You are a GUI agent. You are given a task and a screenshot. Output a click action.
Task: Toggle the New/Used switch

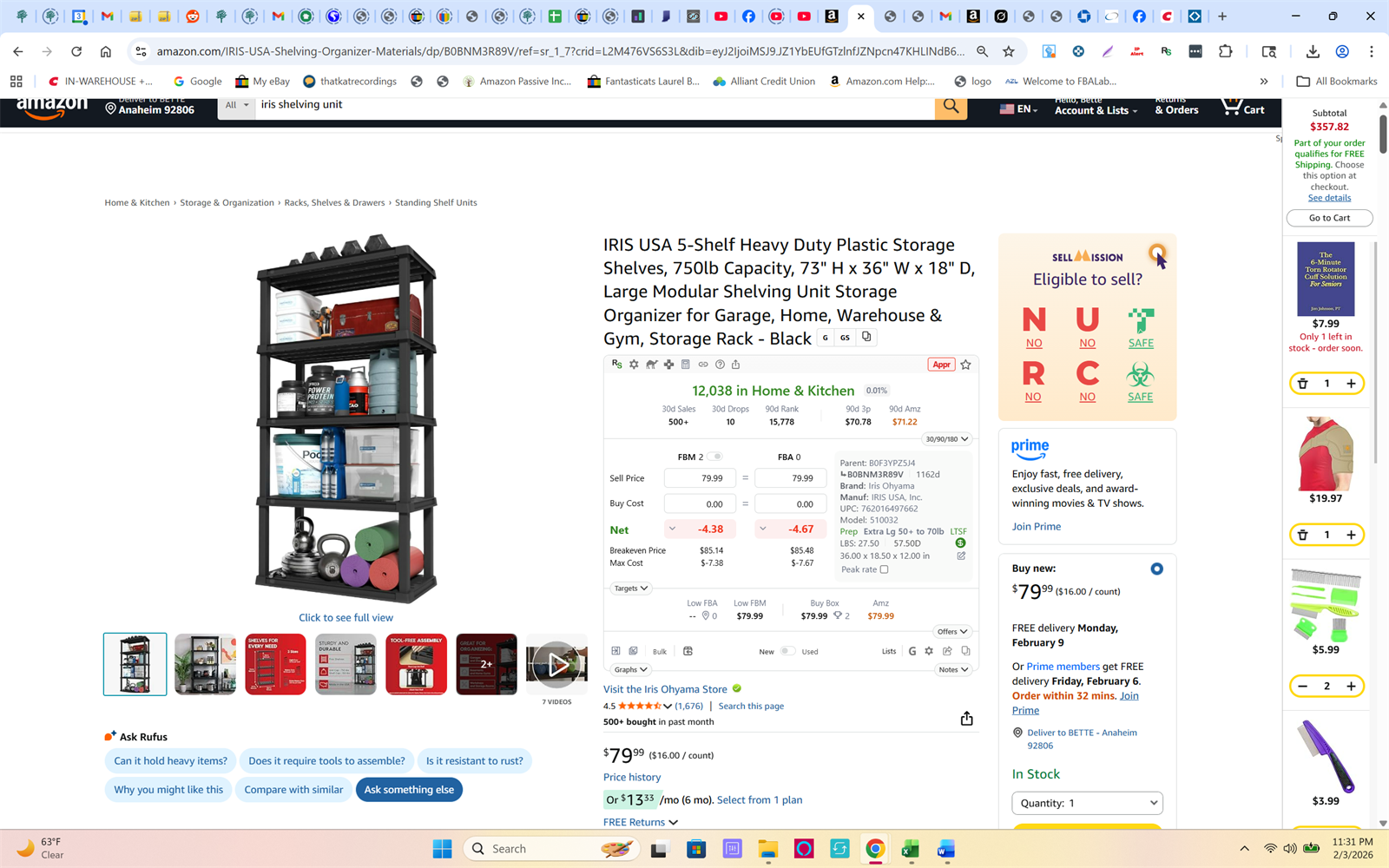(x=787, y=651)
